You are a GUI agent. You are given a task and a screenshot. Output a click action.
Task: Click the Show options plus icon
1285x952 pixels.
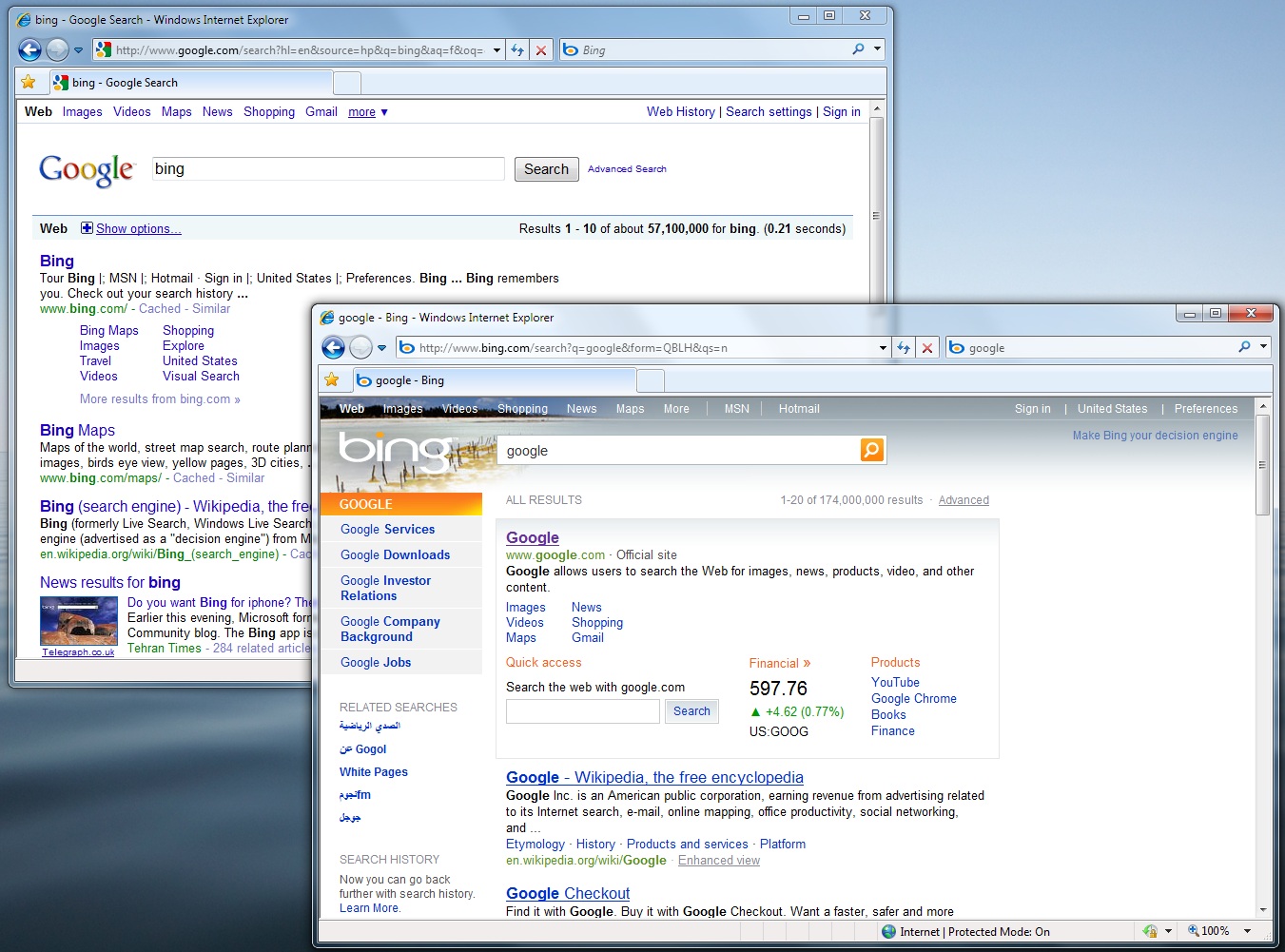point(87,228)
